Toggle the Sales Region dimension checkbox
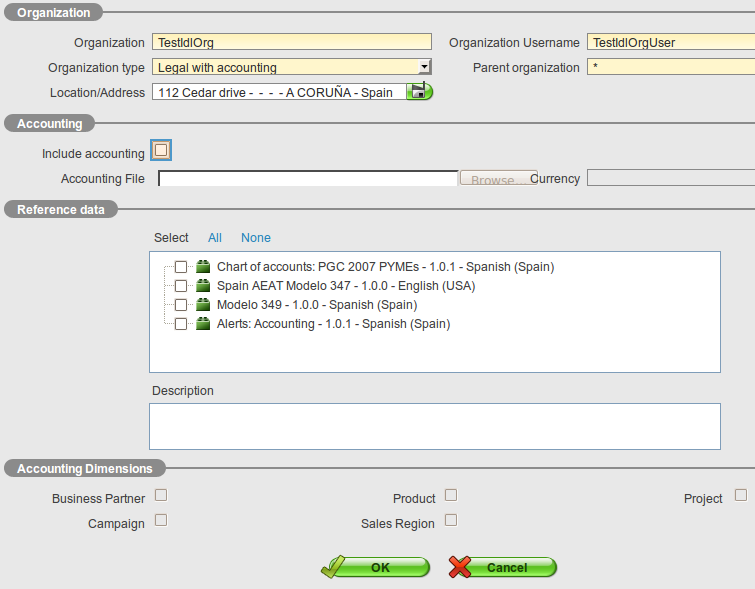This screenshot has width=755, height=589. point(451,520)
